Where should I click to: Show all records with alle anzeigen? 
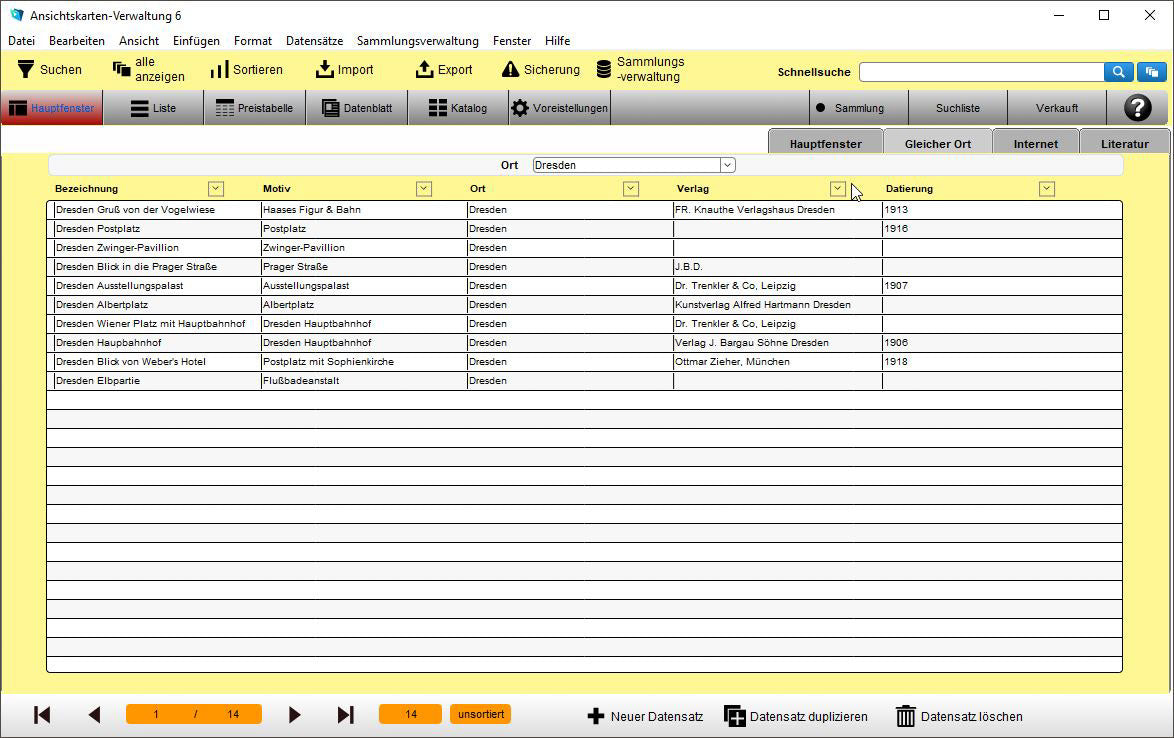pyautogui.click(x=122, y=69)
